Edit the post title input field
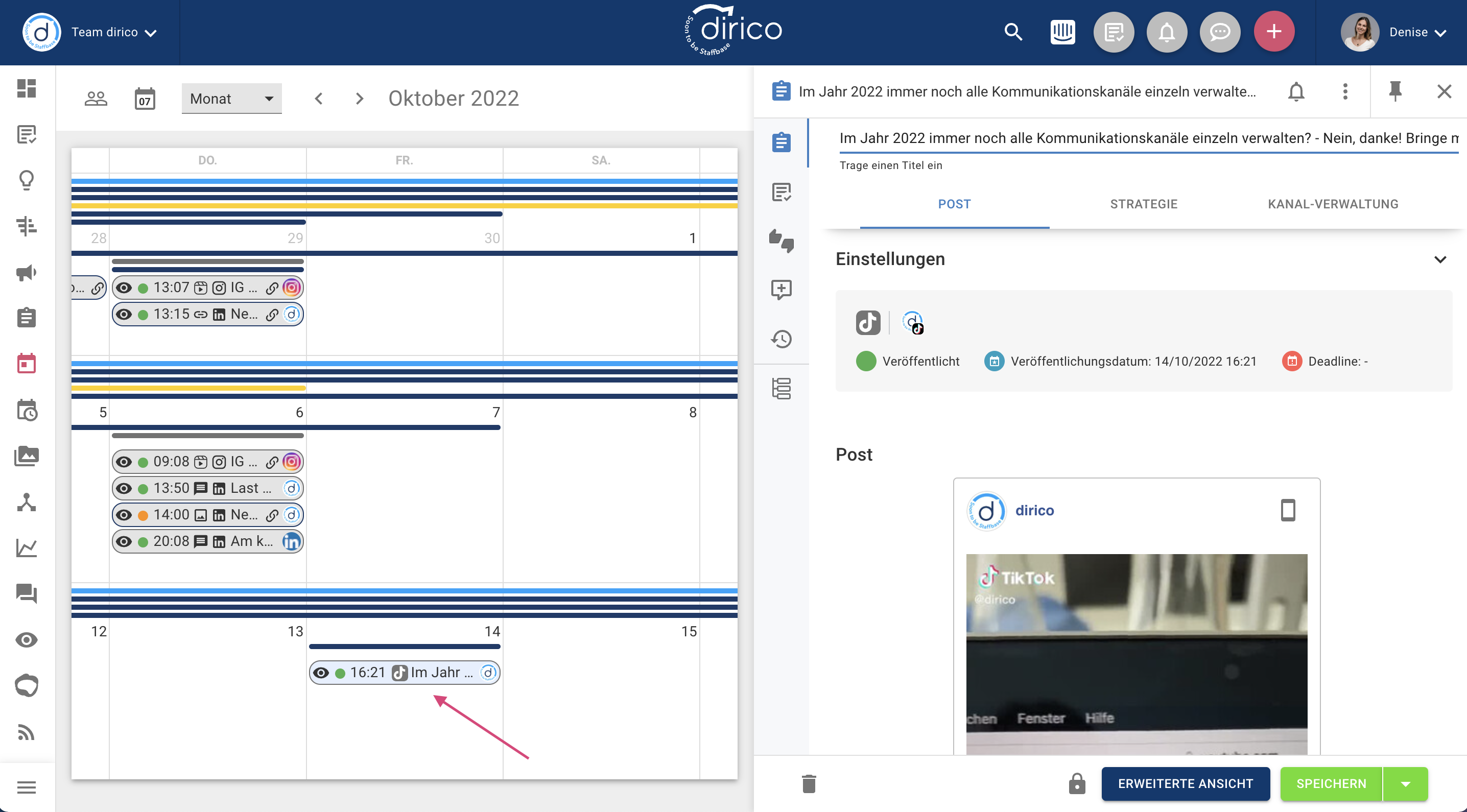 point(1149,138)
